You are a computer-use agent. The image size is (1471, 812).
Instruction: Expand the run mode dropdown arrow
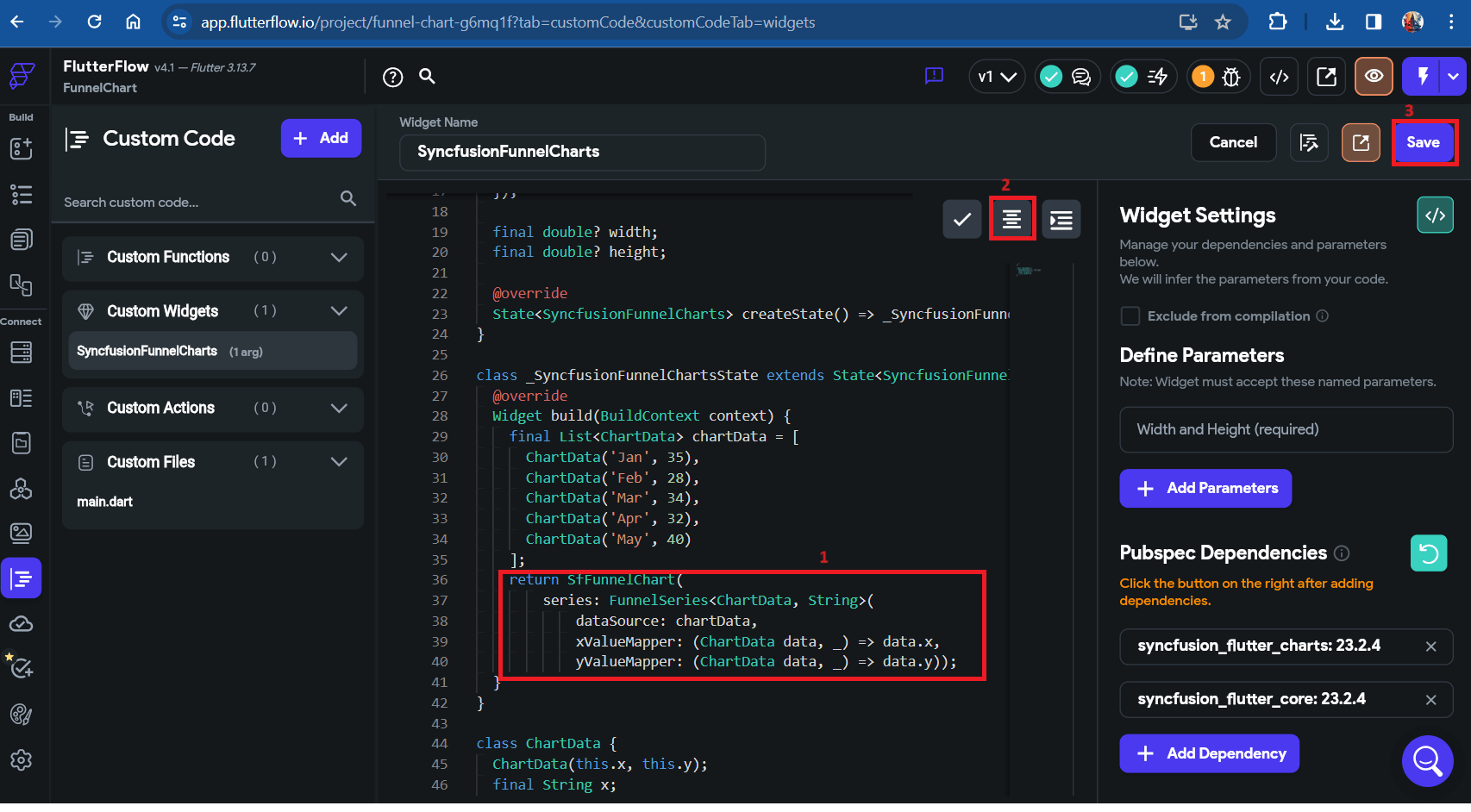click(x=1454, y=77)
